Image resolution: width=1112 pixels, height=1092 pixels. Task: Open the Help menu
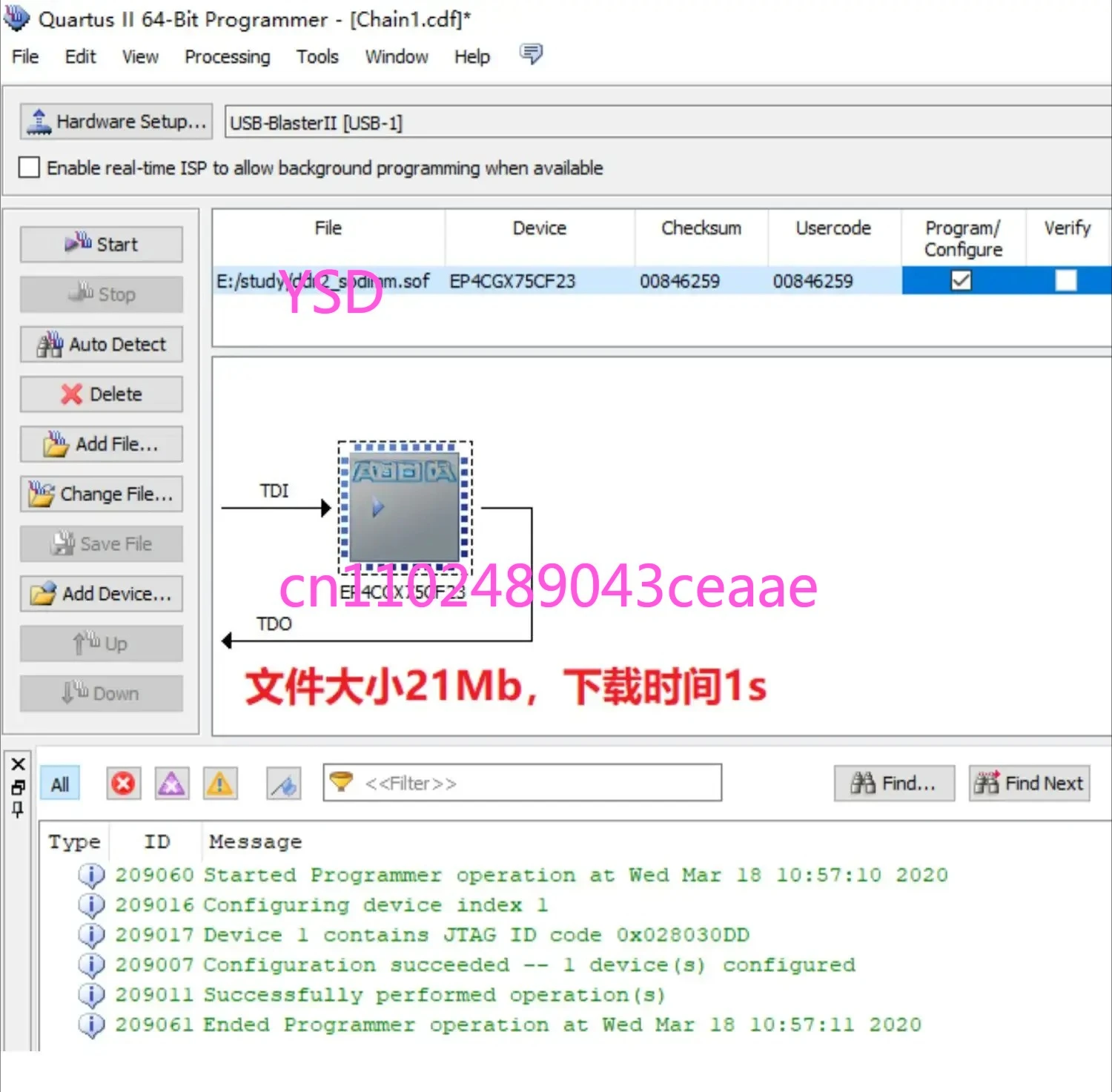click(472, 56)
